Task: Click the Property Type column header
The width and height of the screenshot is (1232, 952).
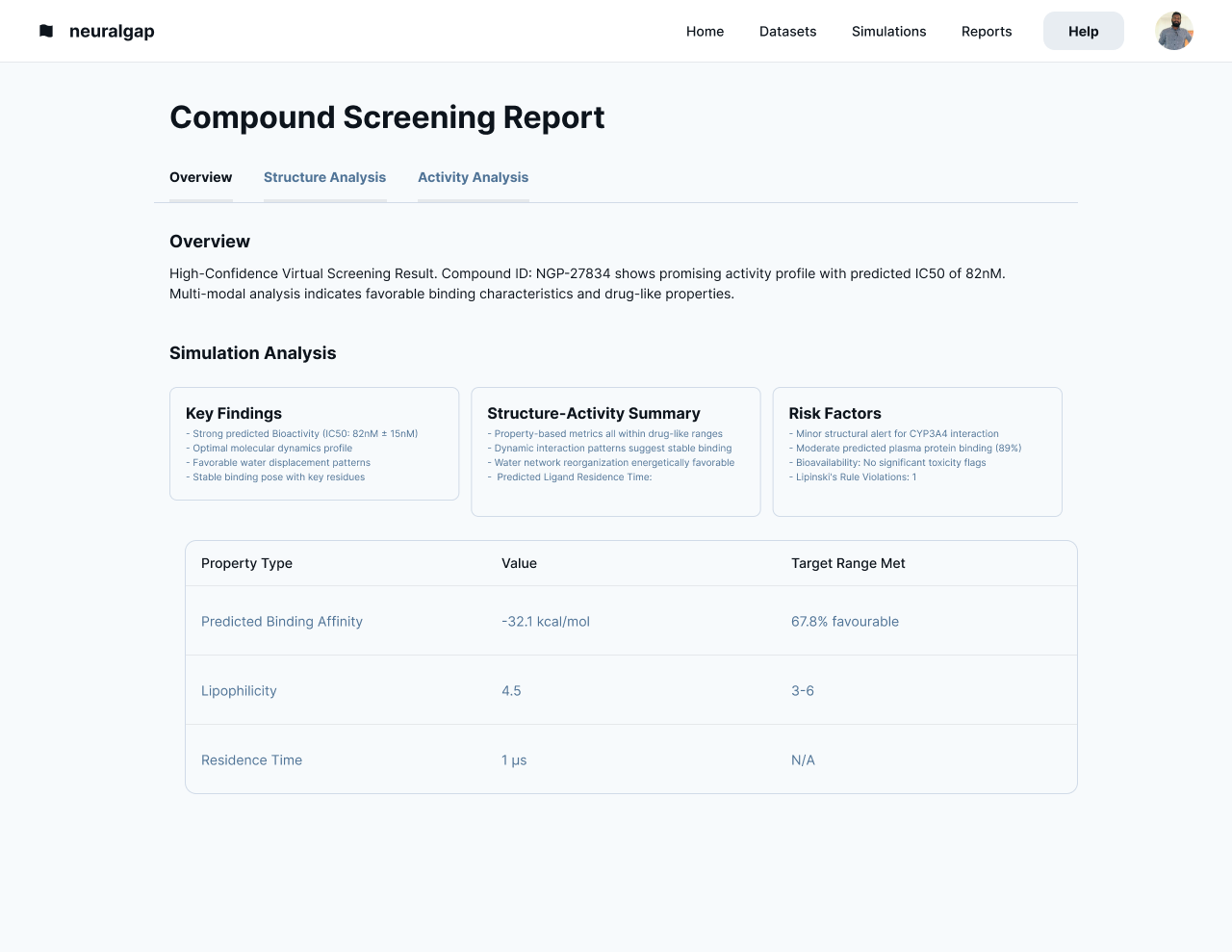Action: coord(246,563)
